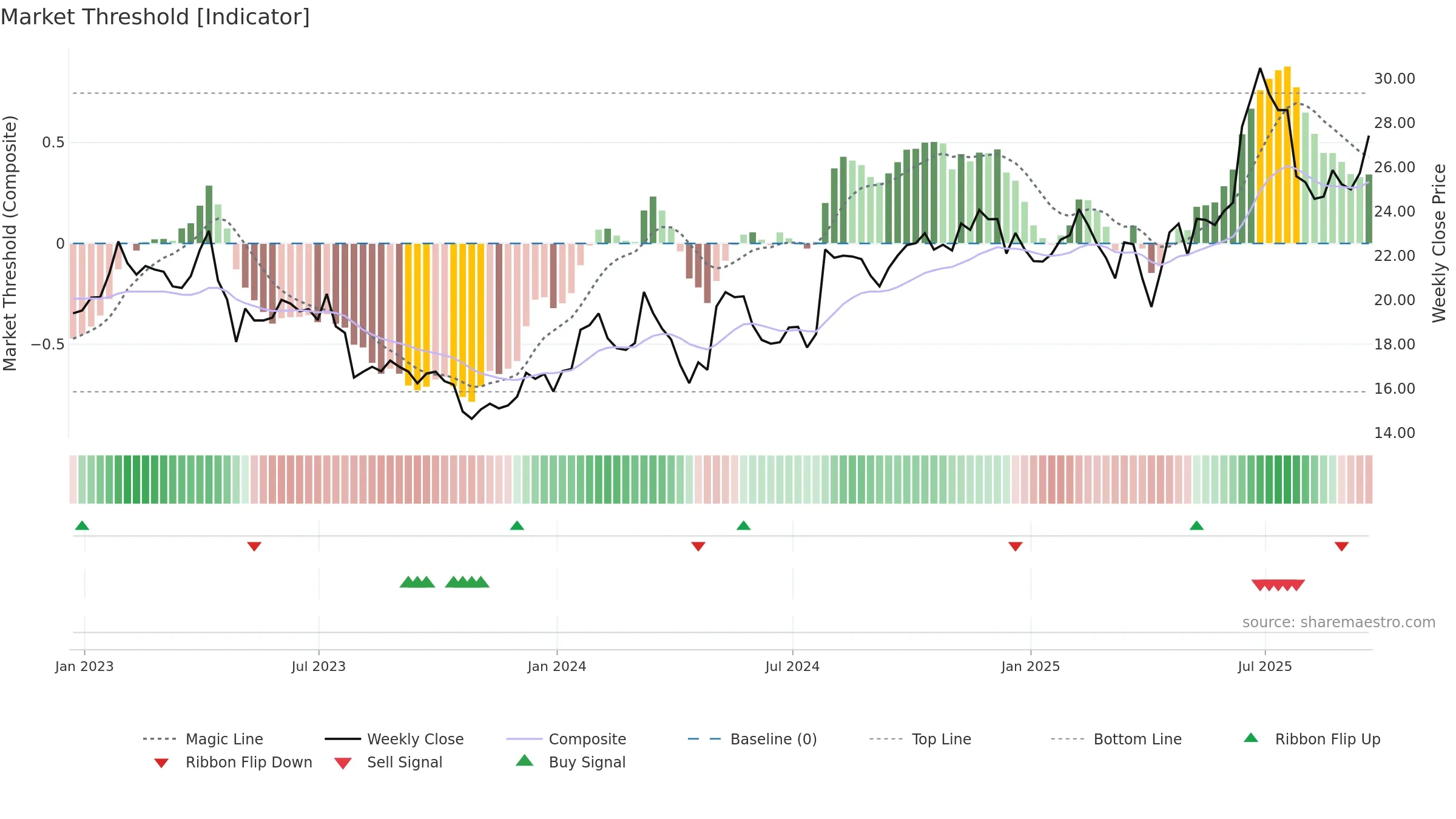
Task: Click the 14.00 price axis label
Action: click(x=1395, y=433)
